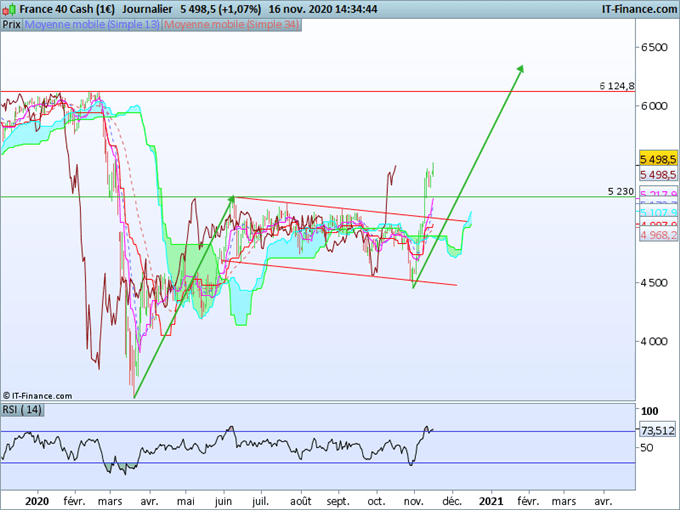Click the 6 124,8 resistance line label
The height and width of the screenshot is (510, 680).
click(617, 86)
